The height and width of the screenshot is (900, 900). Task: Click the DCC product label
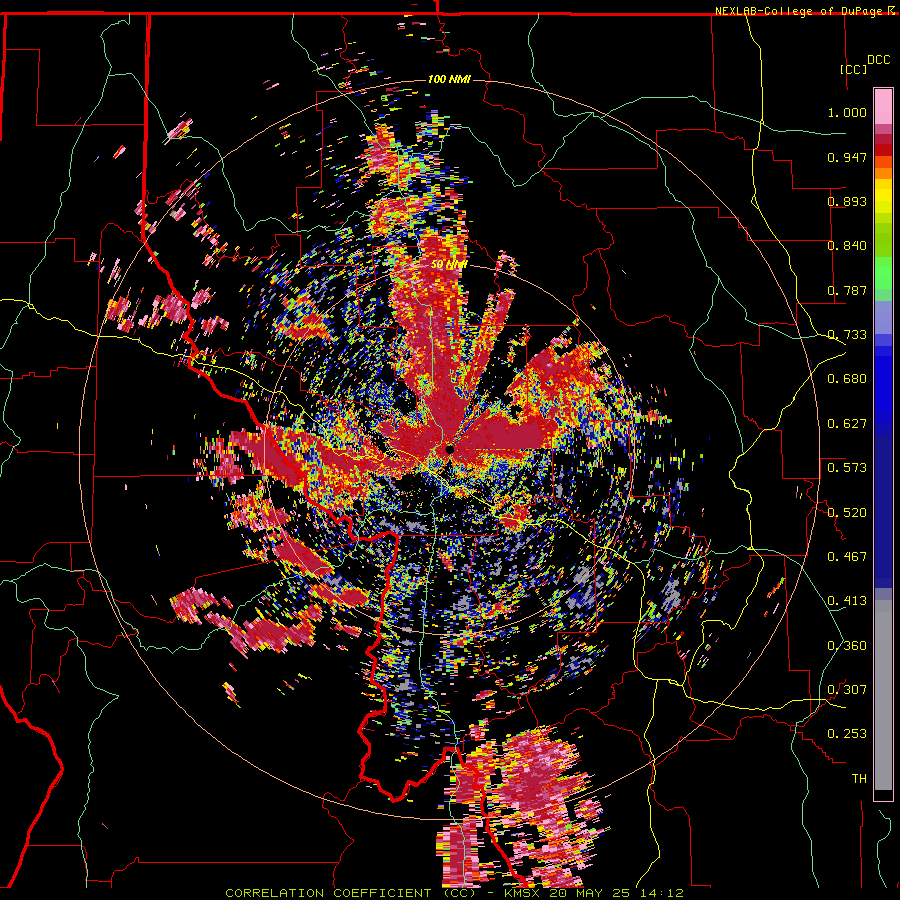point(878,60)
